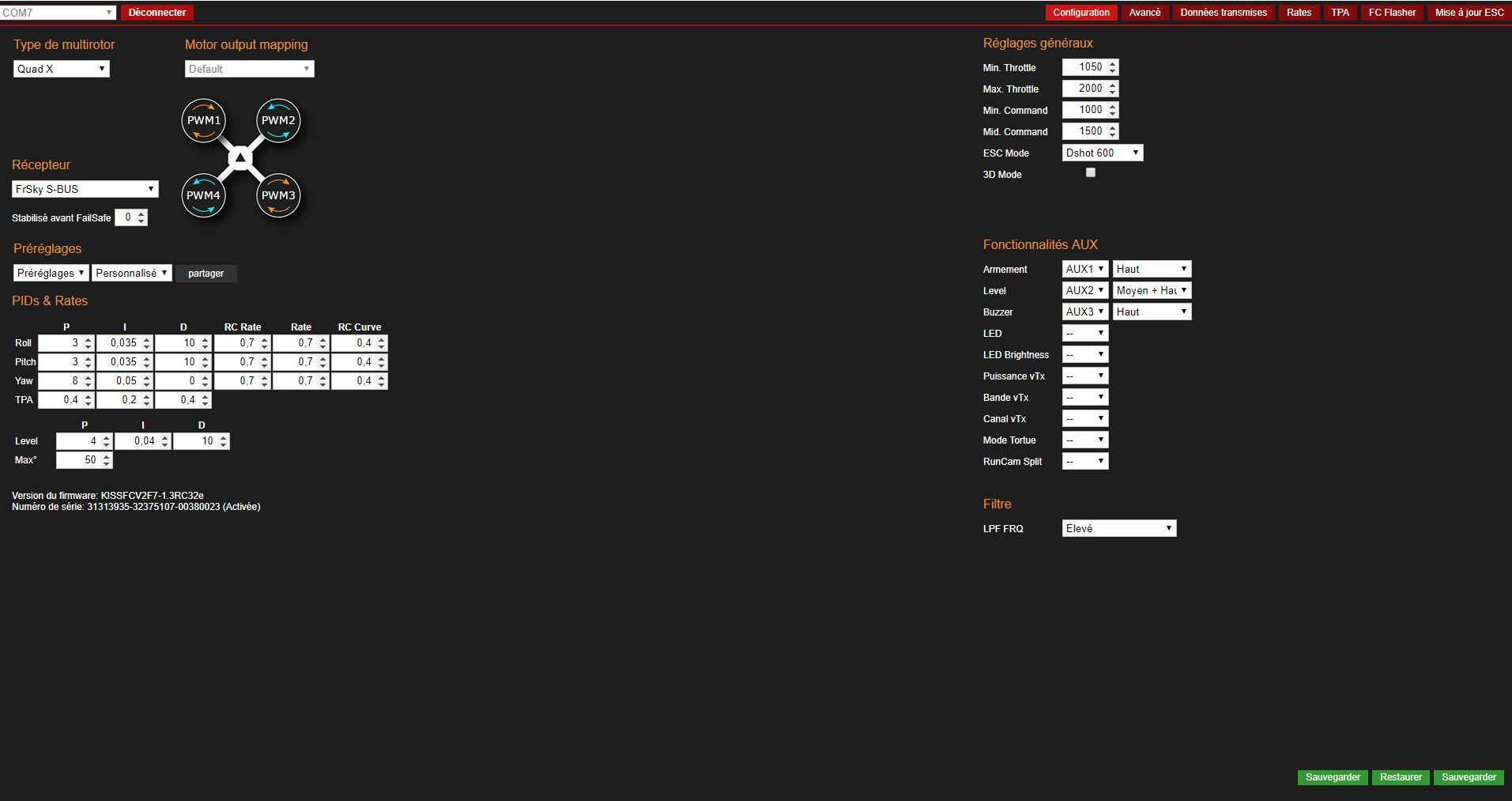Image resolution: width=1512 pixels, height=801 pixels.
Task: Increase Min. Throttle with the up arrow
Action: [1113, 64]
